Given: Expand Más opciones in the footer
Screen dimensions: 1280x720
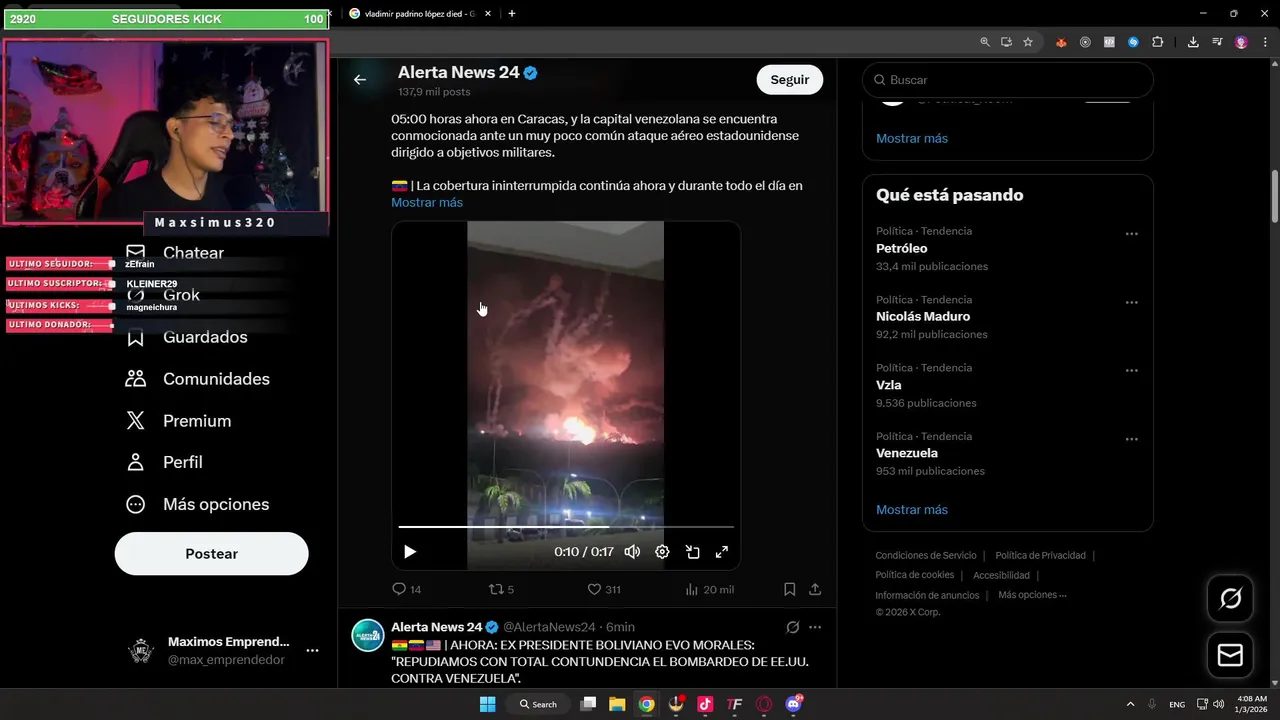Looking at the screenshot, I should (1032, 595).
